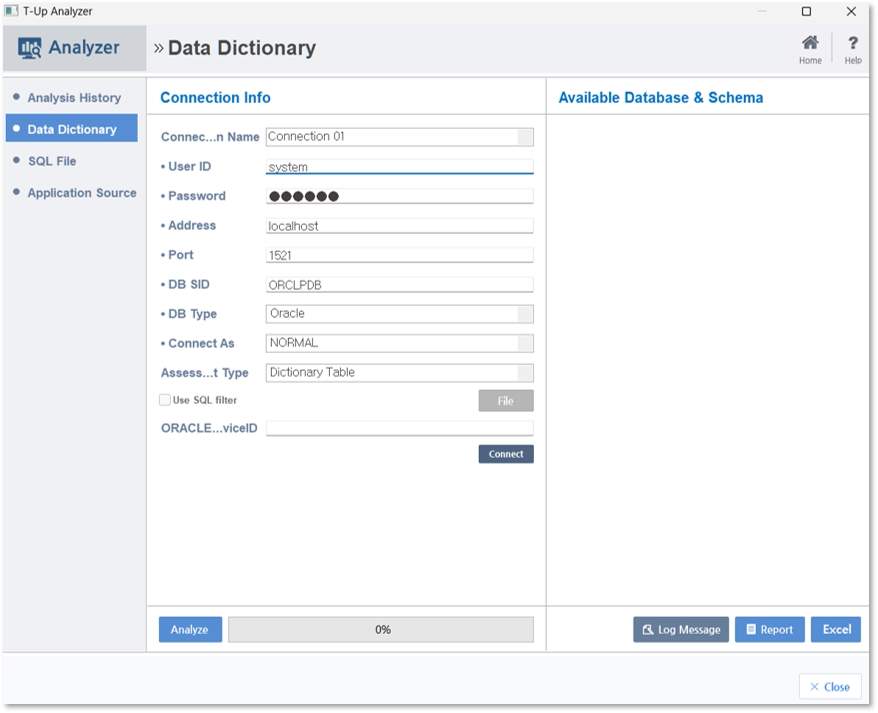The height and width of the screenshot is (713, 878).
Task: Expand the Connect As dropdown
Action: pyautogui.click(x=525, y=343)
